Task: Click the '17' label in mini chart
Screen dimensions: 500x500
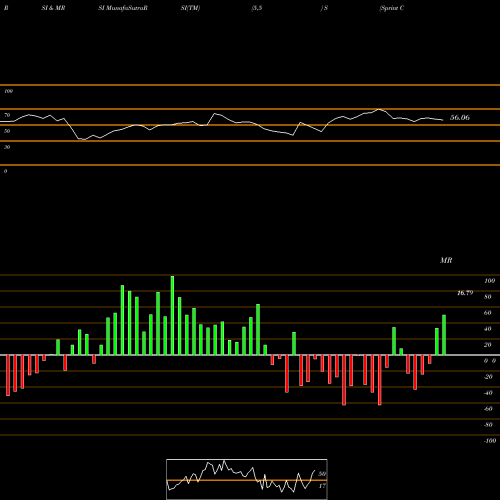Action: 322,486
